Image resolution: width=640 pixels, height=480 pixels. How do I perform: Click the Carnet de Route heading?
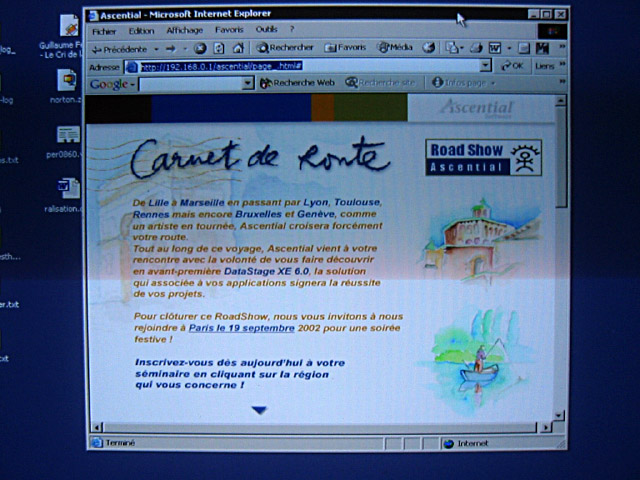pos(259,158)
